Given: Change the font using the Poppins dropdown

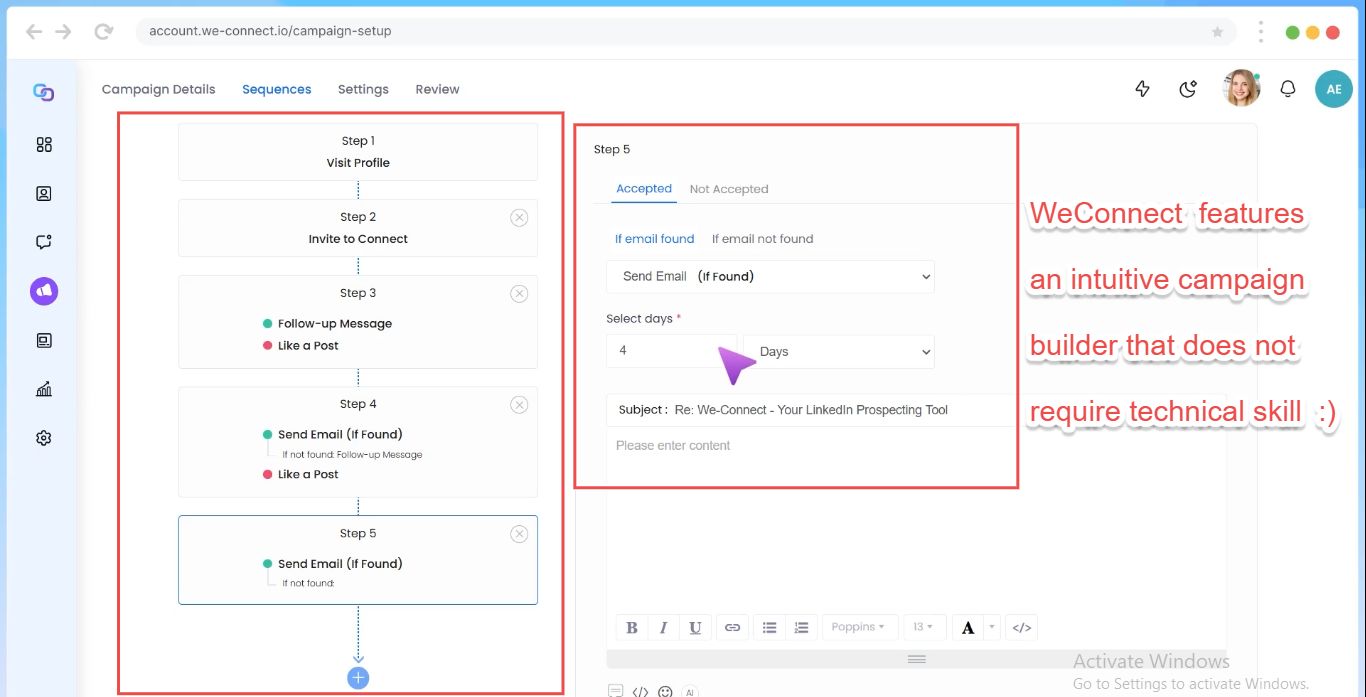Looking at the screenshot, I should [x=858, y=627].
